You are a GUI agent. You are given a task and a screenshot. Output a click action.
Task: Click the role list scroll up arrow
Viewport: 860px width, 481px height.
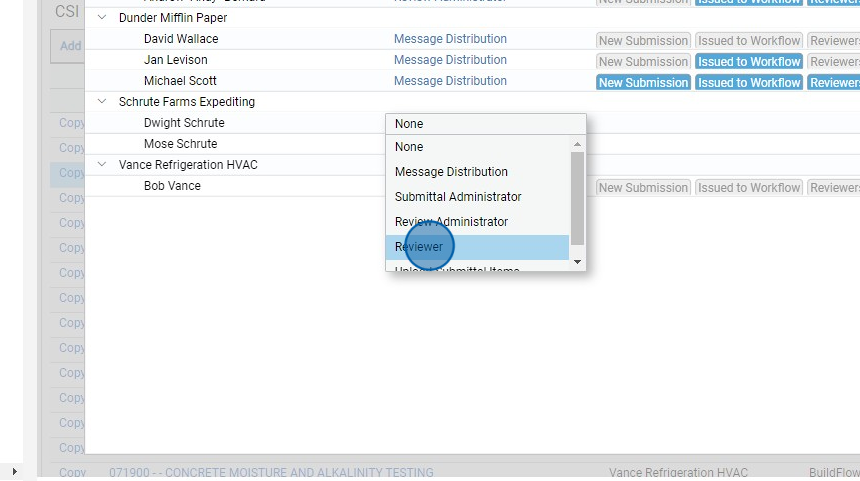point(577,144)
